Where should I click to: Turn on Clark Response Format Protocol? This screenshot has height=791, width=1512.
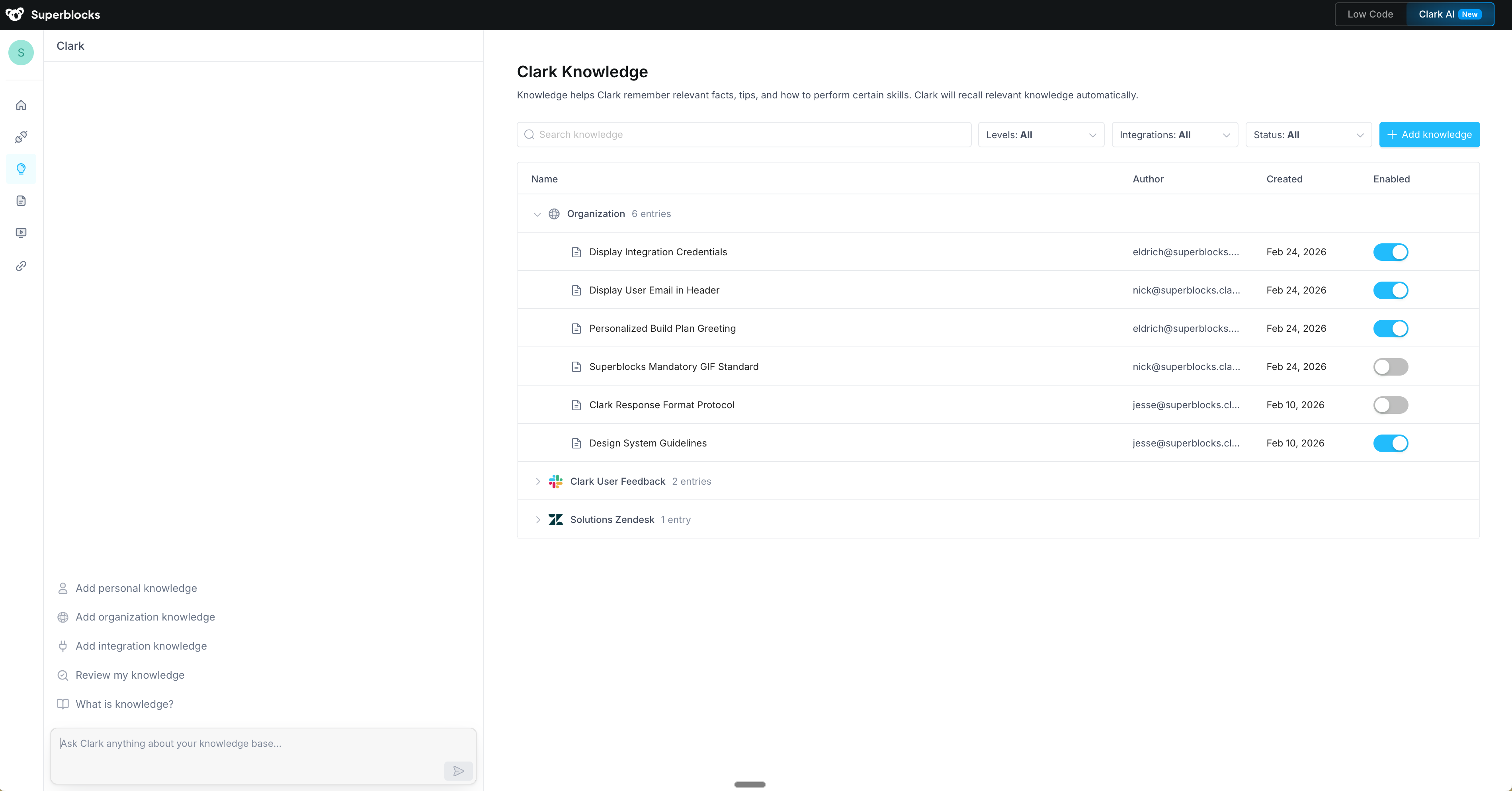click(x=1391, y=405)
